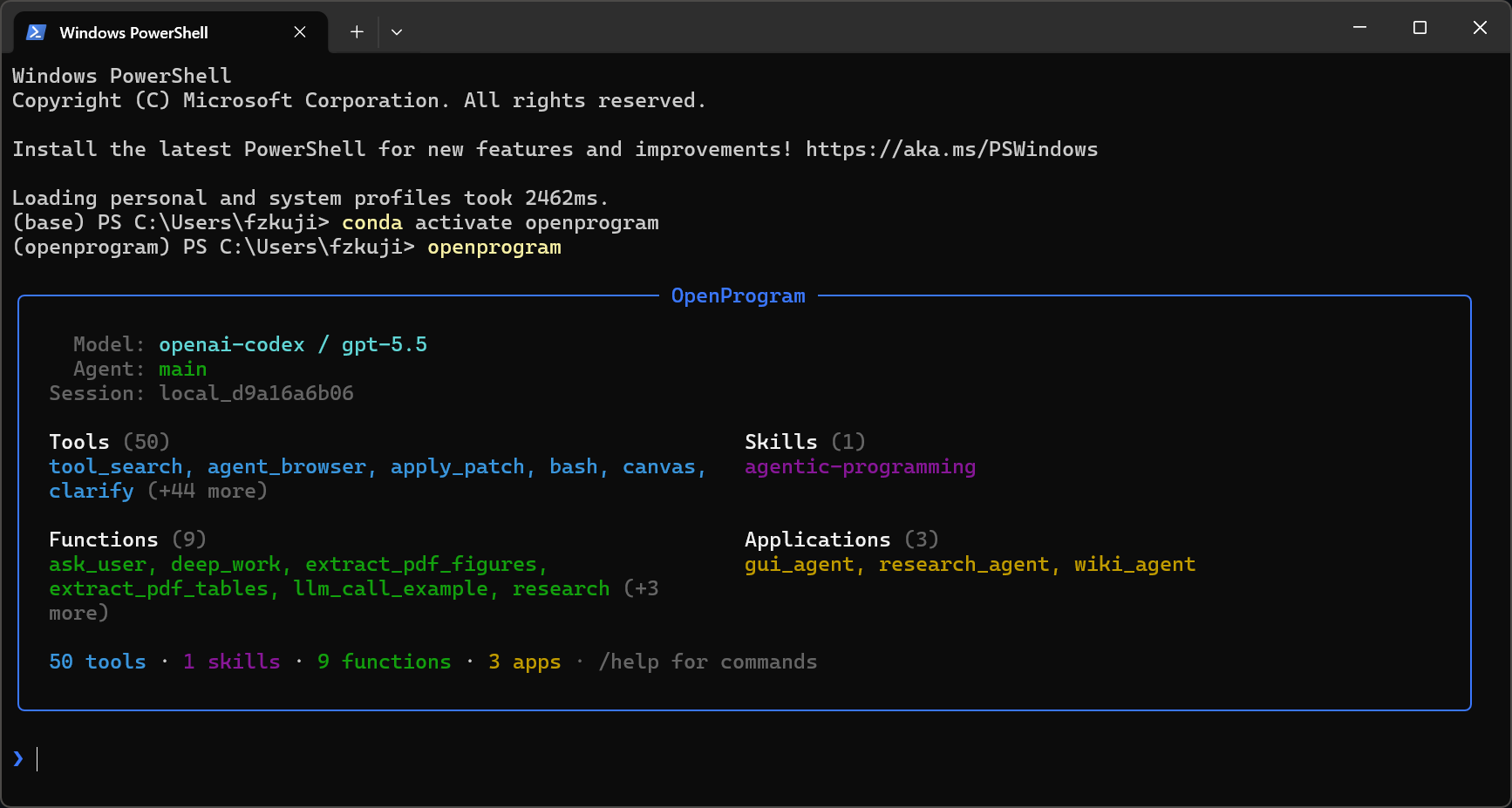
Task: Click the gui_agent application name
Action: (x=800, y=564)
